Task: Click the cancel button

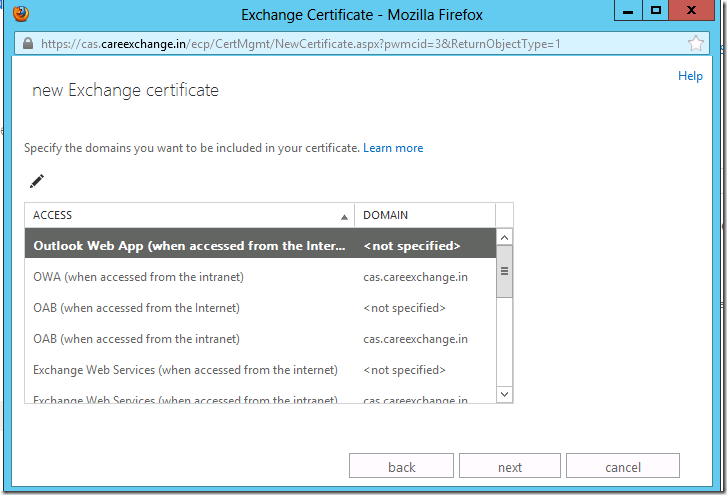Action: [x=623, y=465]
